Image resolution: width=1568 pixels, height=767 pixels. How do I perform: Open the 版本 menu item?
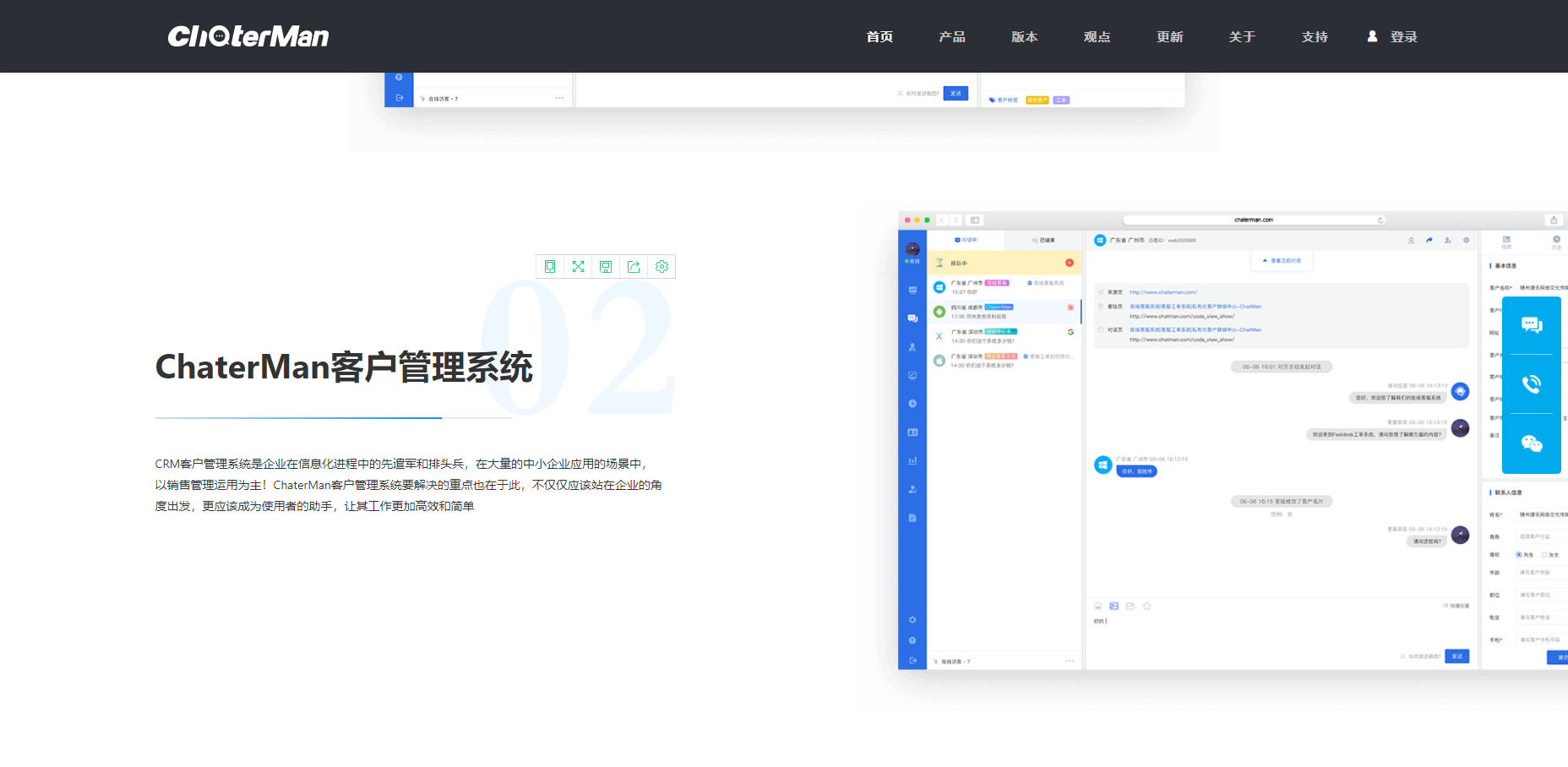tap(1025, 36)
